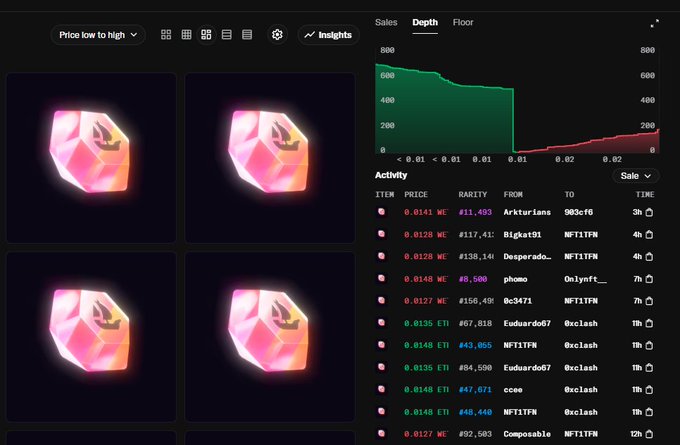Viewport: 680px width, 445px height.
Task: Open item thumbnail in ccee row
Action: [381, 389]
